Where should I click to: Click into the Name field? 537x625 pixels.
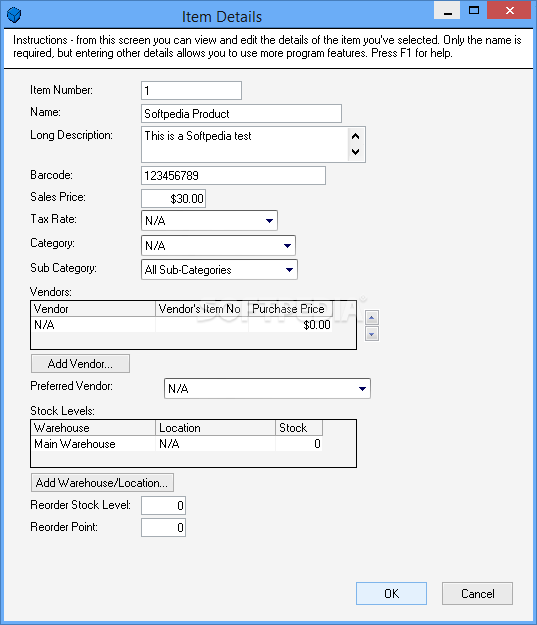tap(241, 114)
